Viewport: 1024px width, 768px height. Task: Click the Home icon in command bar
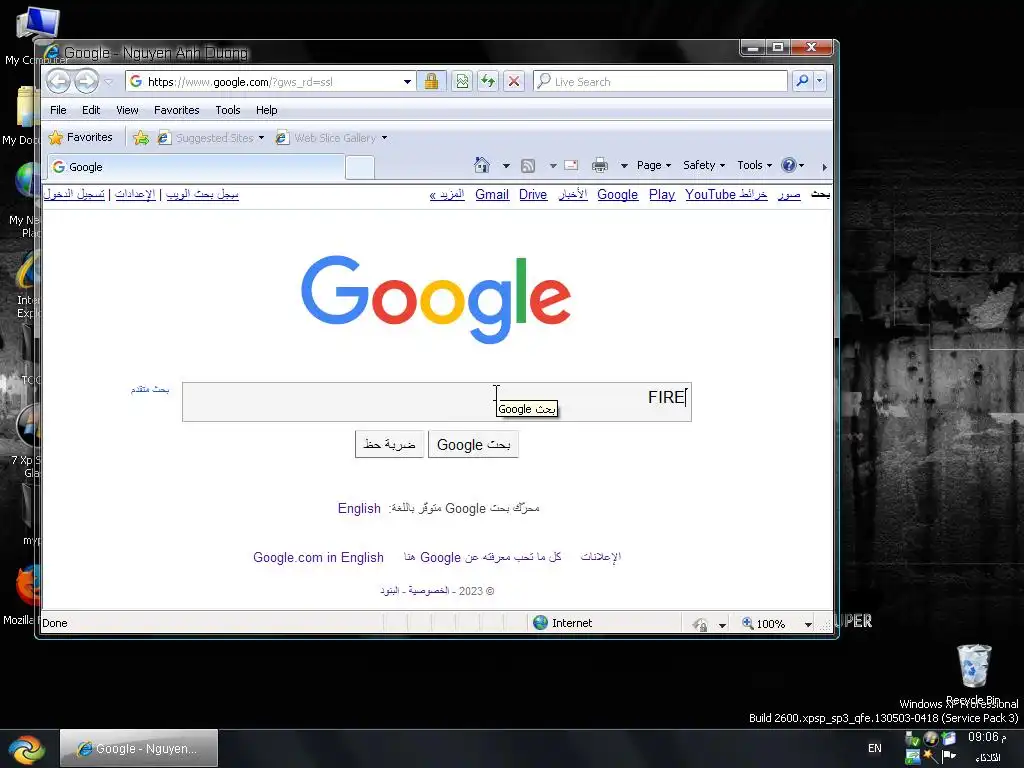pos(482,165)
